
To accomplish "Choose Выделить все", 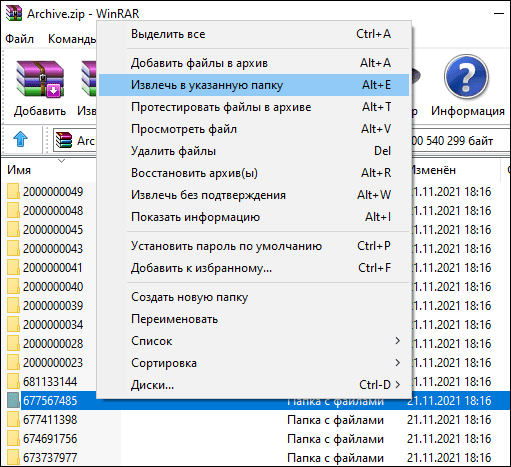I will [254, 34].
